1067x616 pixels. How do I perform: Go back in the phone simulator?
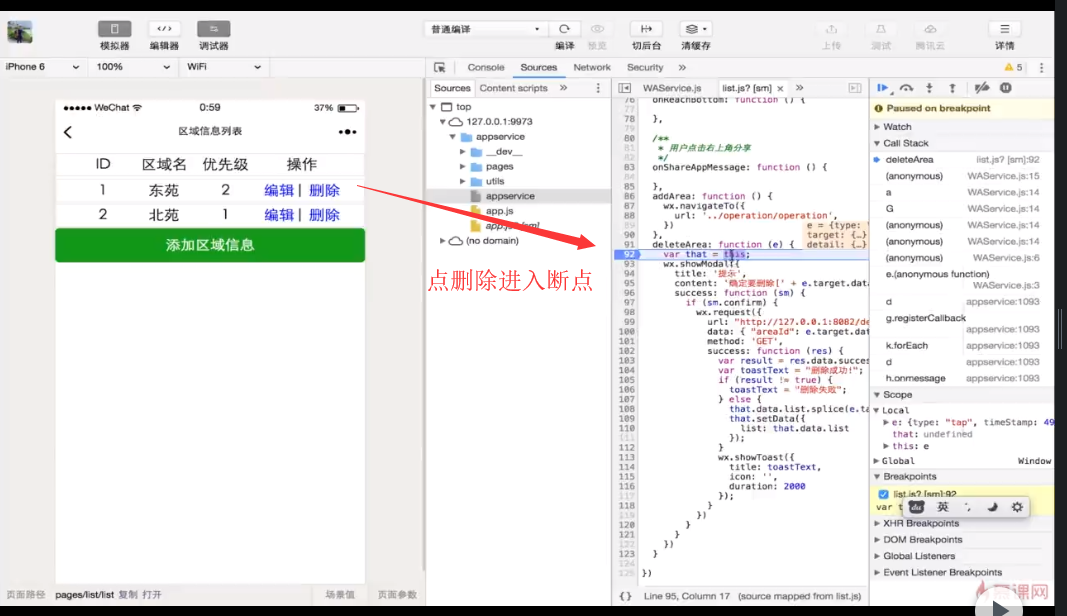67,132
